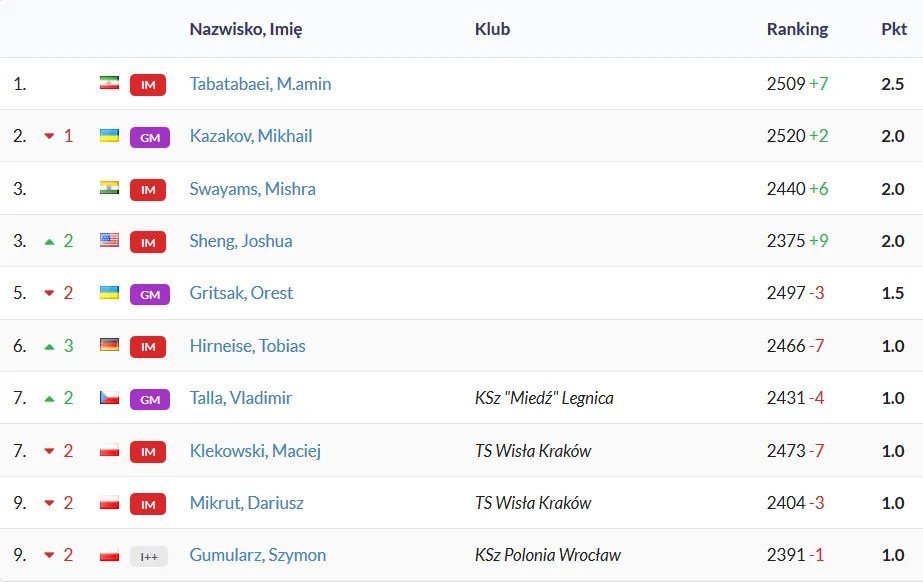The width and height of the screenshot is (923, 582).
Task: Open Klekowski, Maciej player link
Action: point(255,451)
